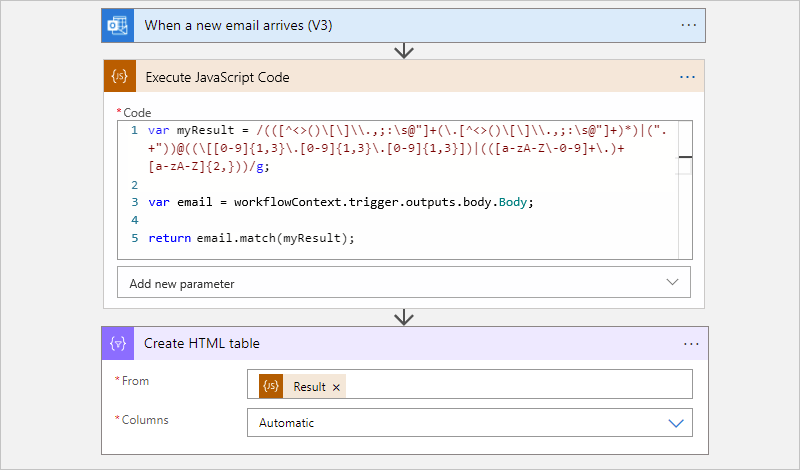Place cursor on the 'var email' code line
This screenshot has height=470, width=800.
[340, 202]
